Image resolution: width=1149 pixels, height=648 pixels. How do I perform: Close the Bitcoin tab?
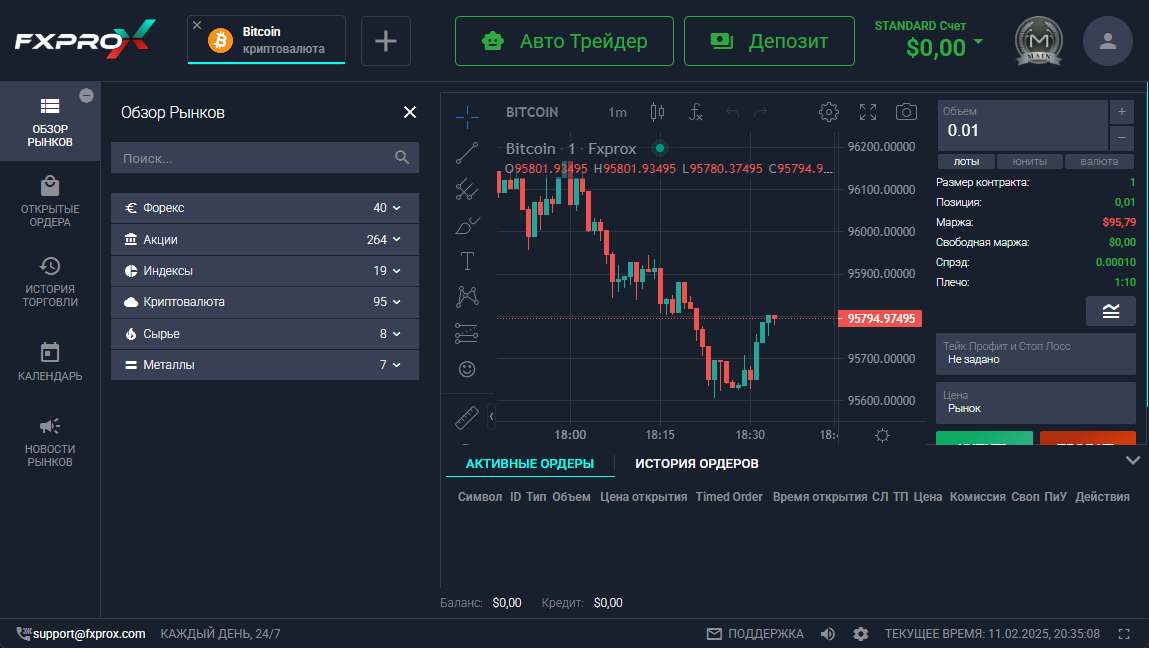click(197, 25)
